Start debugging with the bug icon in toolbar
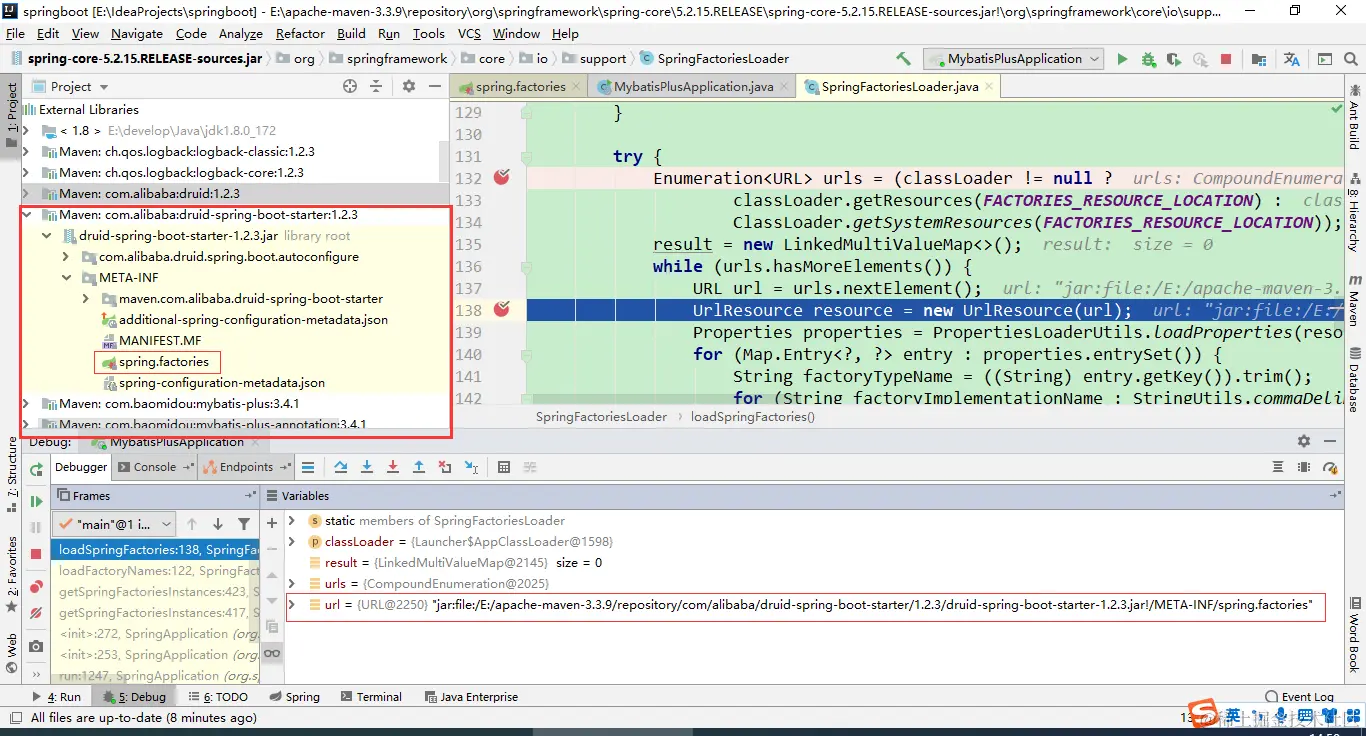 point(1148,59)
